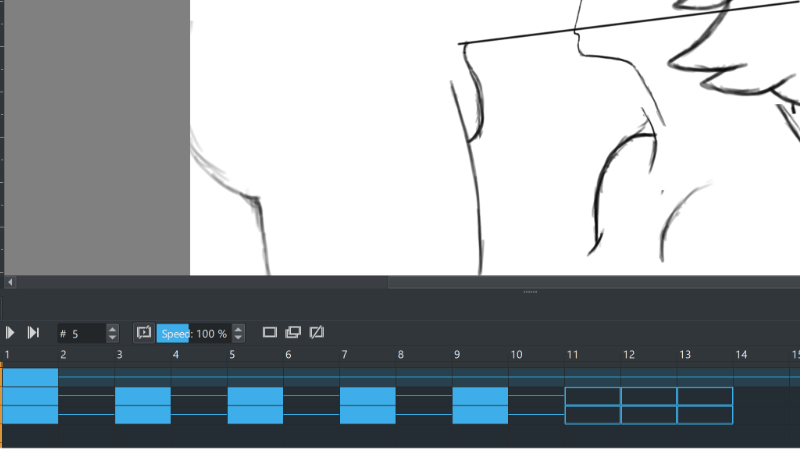800x450 pixels.
Task: Raise playback speed with up arrow
Action: click(x=238, y=328)
